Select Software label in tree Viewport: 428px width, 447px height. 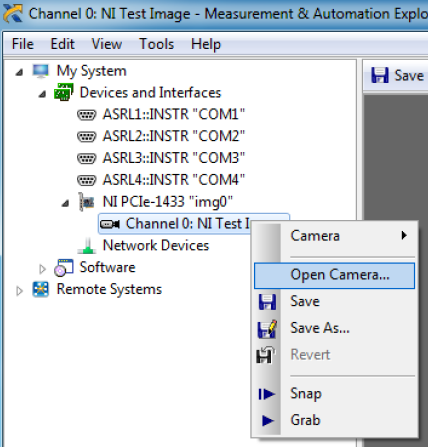pos(107,267)
